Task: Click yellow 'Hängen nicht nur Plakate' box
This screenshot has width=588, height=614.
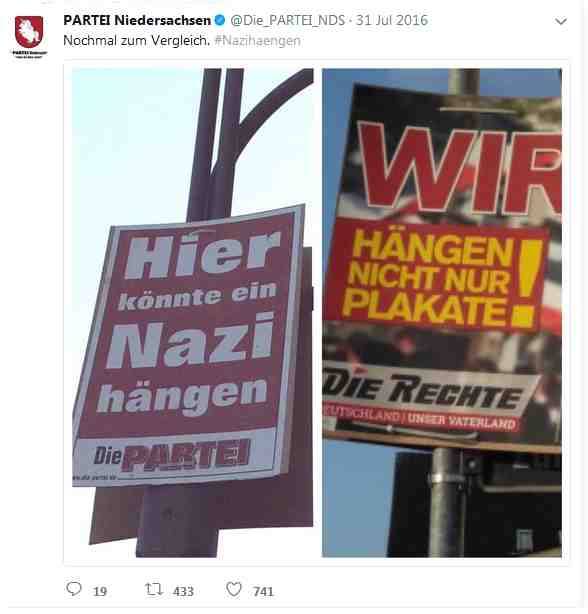Action: coord(436,276)
